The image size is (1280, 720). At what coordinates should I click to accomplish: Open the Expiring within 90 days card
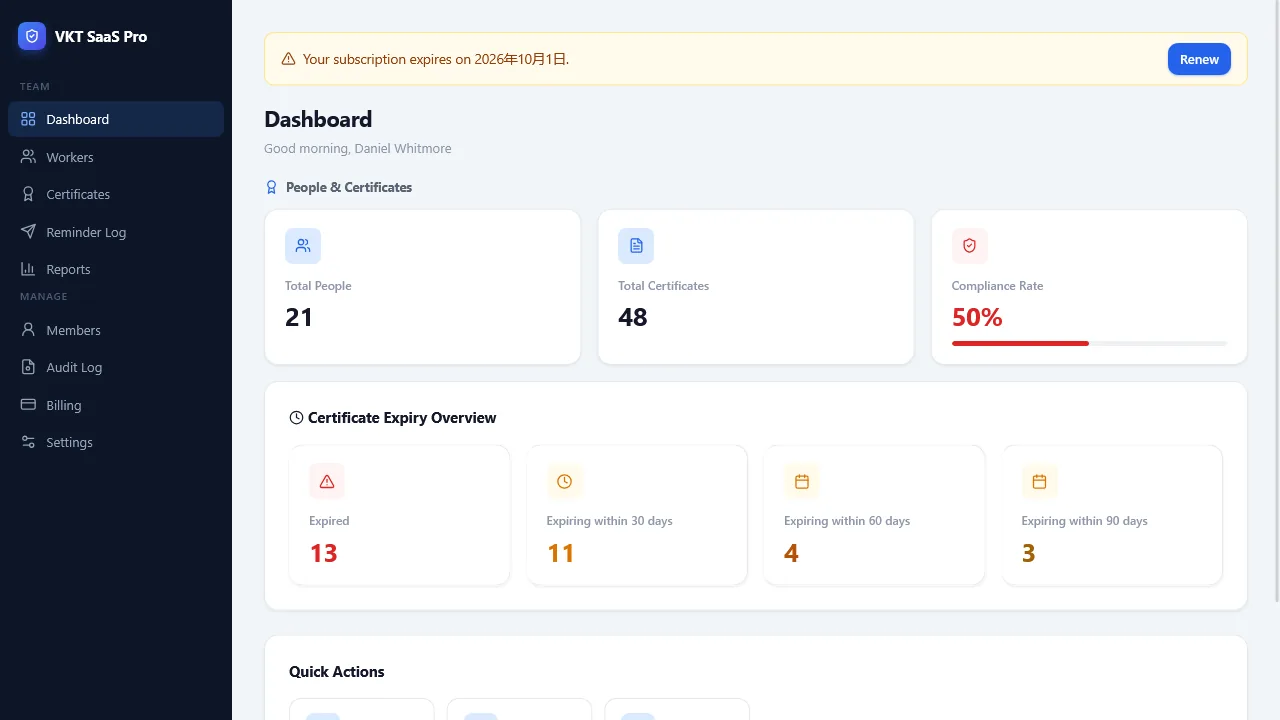coord(1112,515)
